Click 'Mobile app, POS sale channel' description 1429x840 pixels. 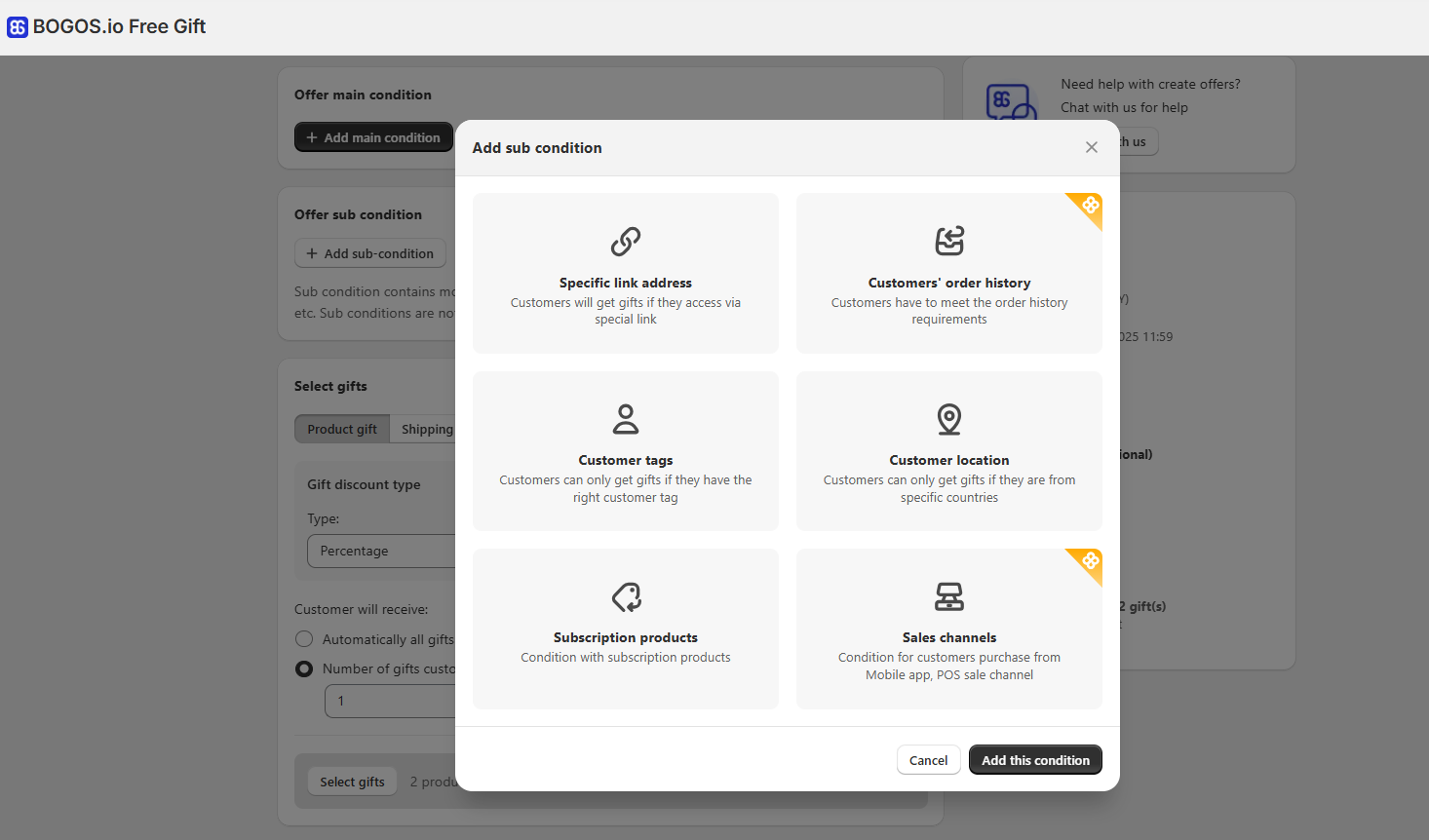click(x=949, y=675)
